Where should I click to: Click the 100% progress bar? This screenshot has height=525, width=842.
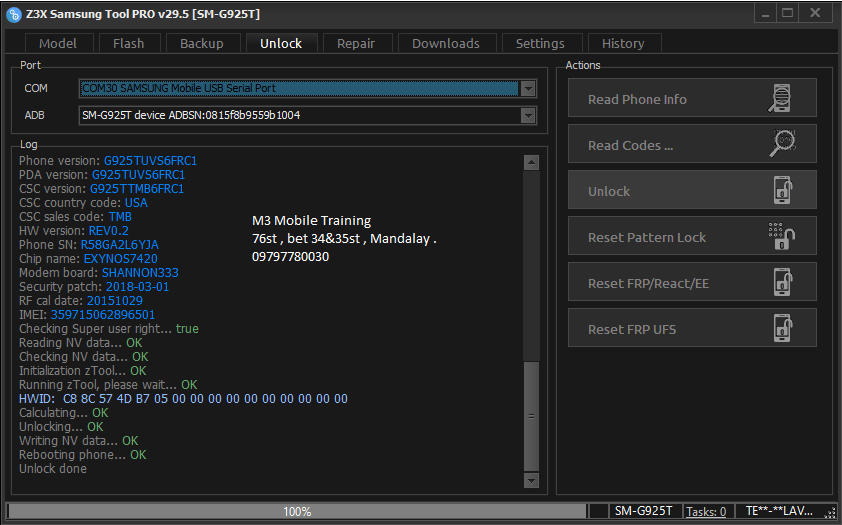[297, 512]
